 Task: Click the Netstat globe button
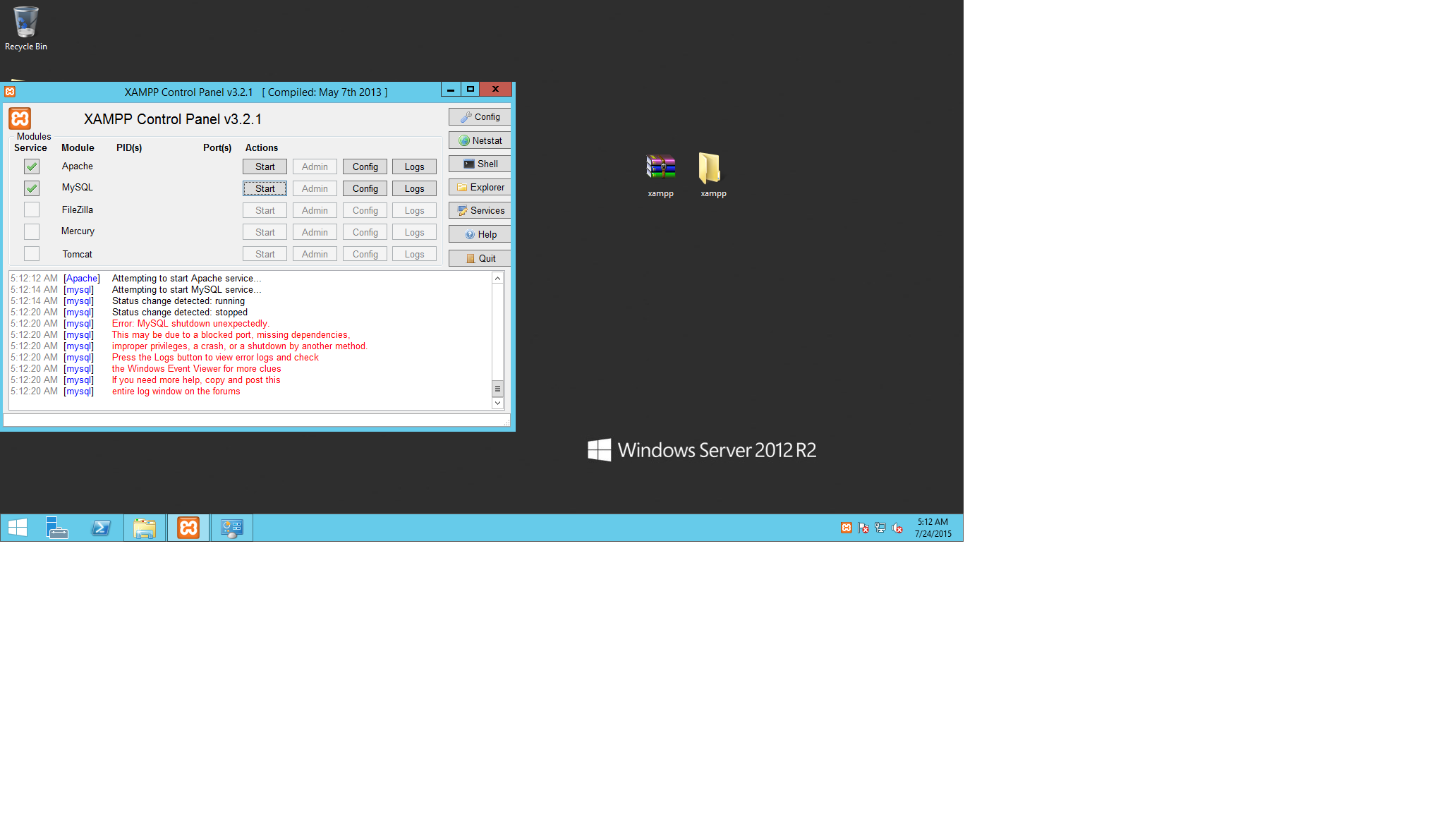(480, 140)
